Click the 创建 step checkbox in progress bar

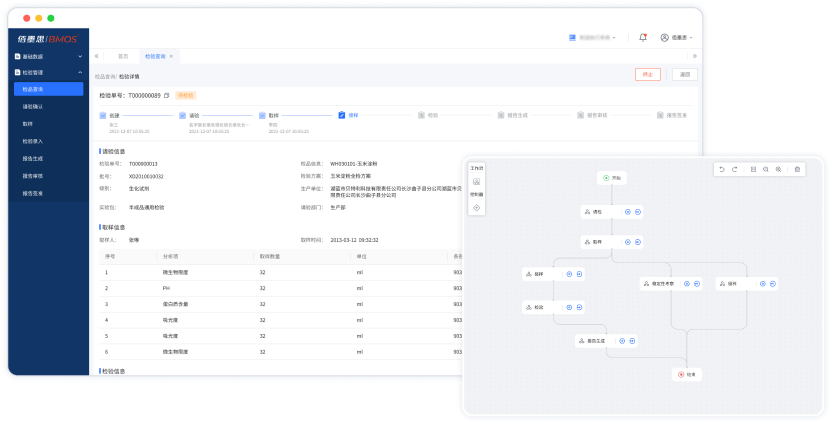coord(102,115)
